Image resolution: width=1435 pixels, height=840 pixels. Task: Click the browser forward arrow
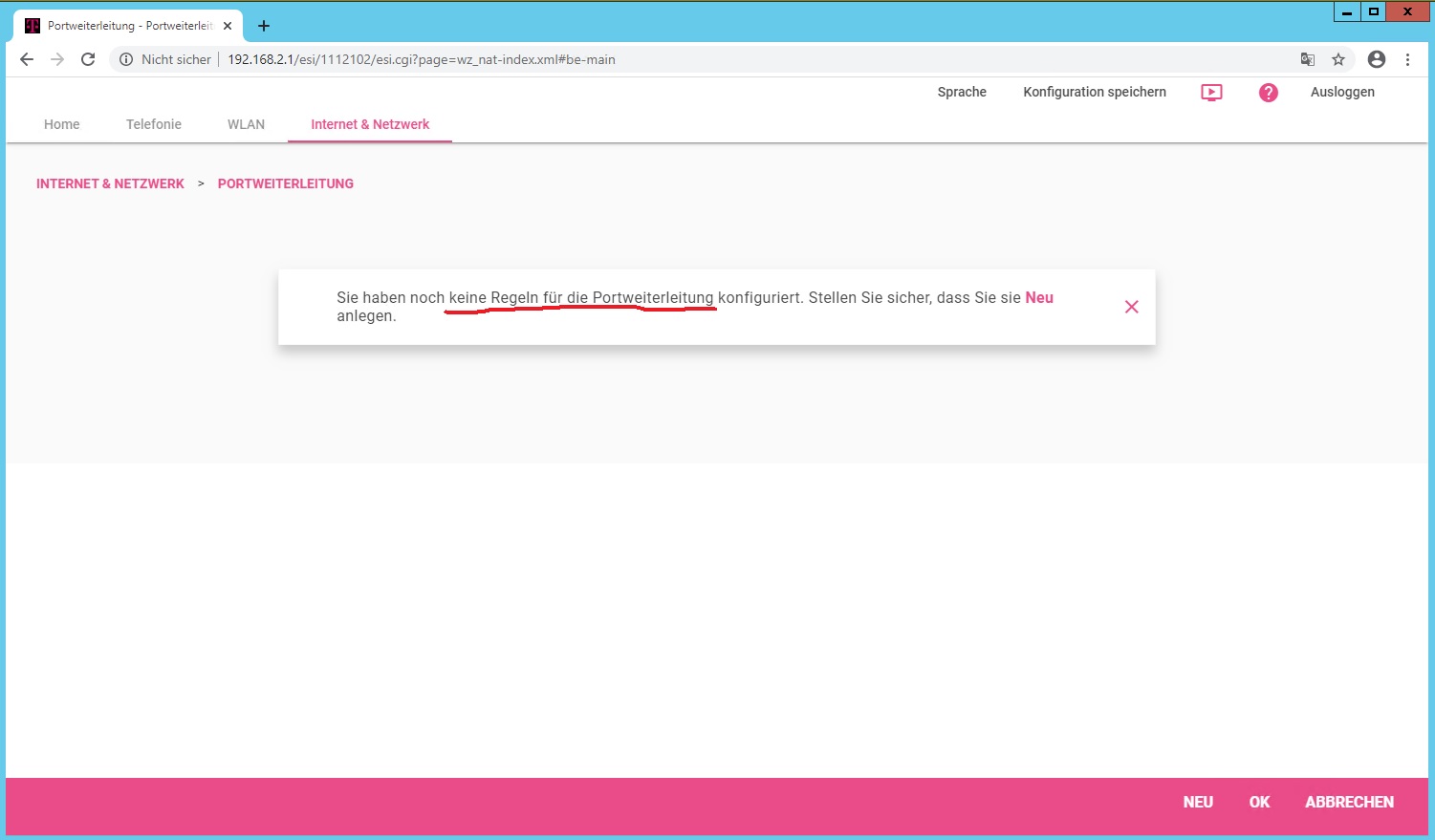(57, 59)
